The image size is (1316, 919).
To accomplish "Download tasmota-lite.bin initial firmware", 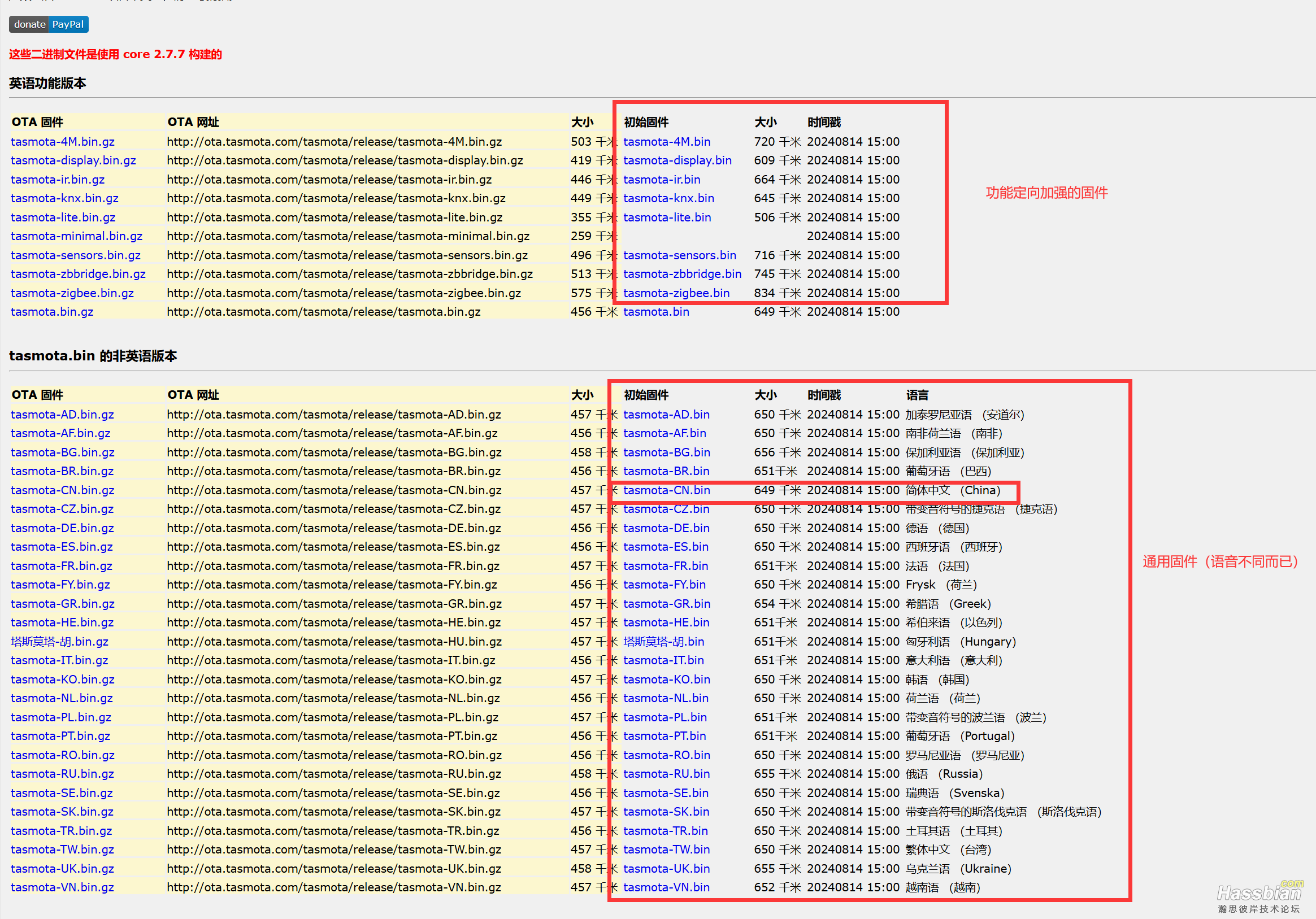I will [667, 217].
